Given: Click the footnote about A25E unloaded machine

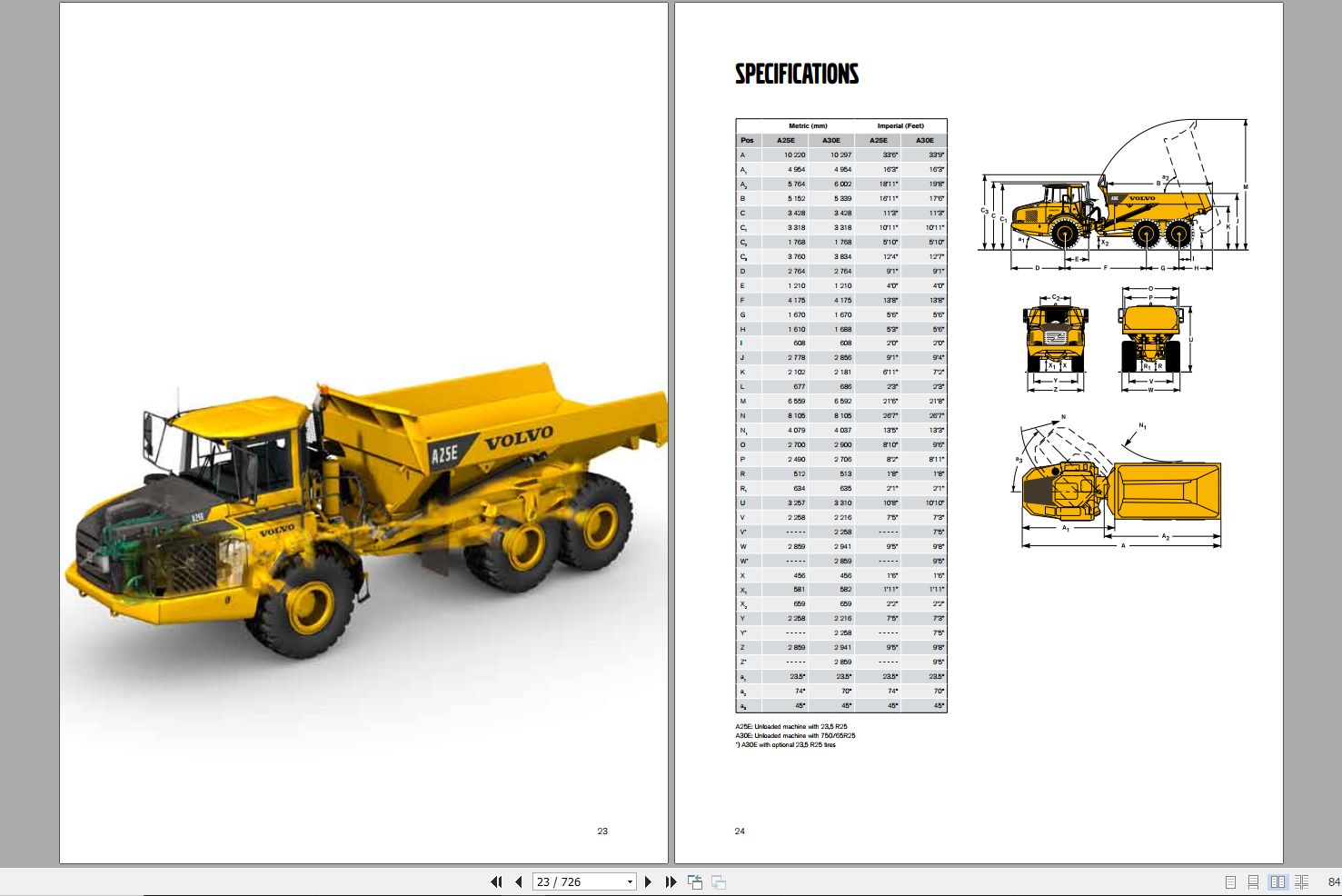Looking at the screenshot, I should coord(791,727).
